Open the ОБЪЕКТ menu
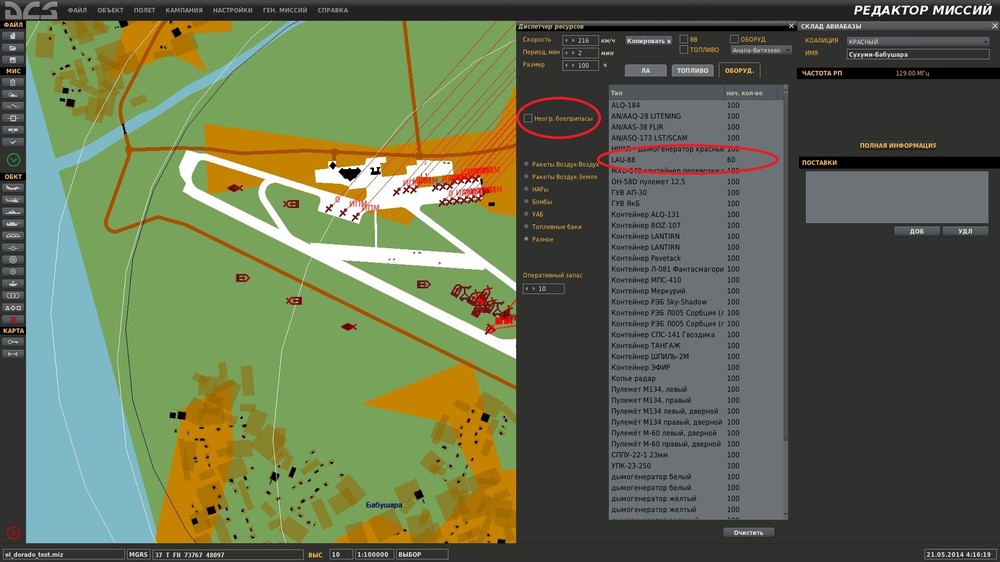Screen dimensions: 1000x562 (110, 10)
